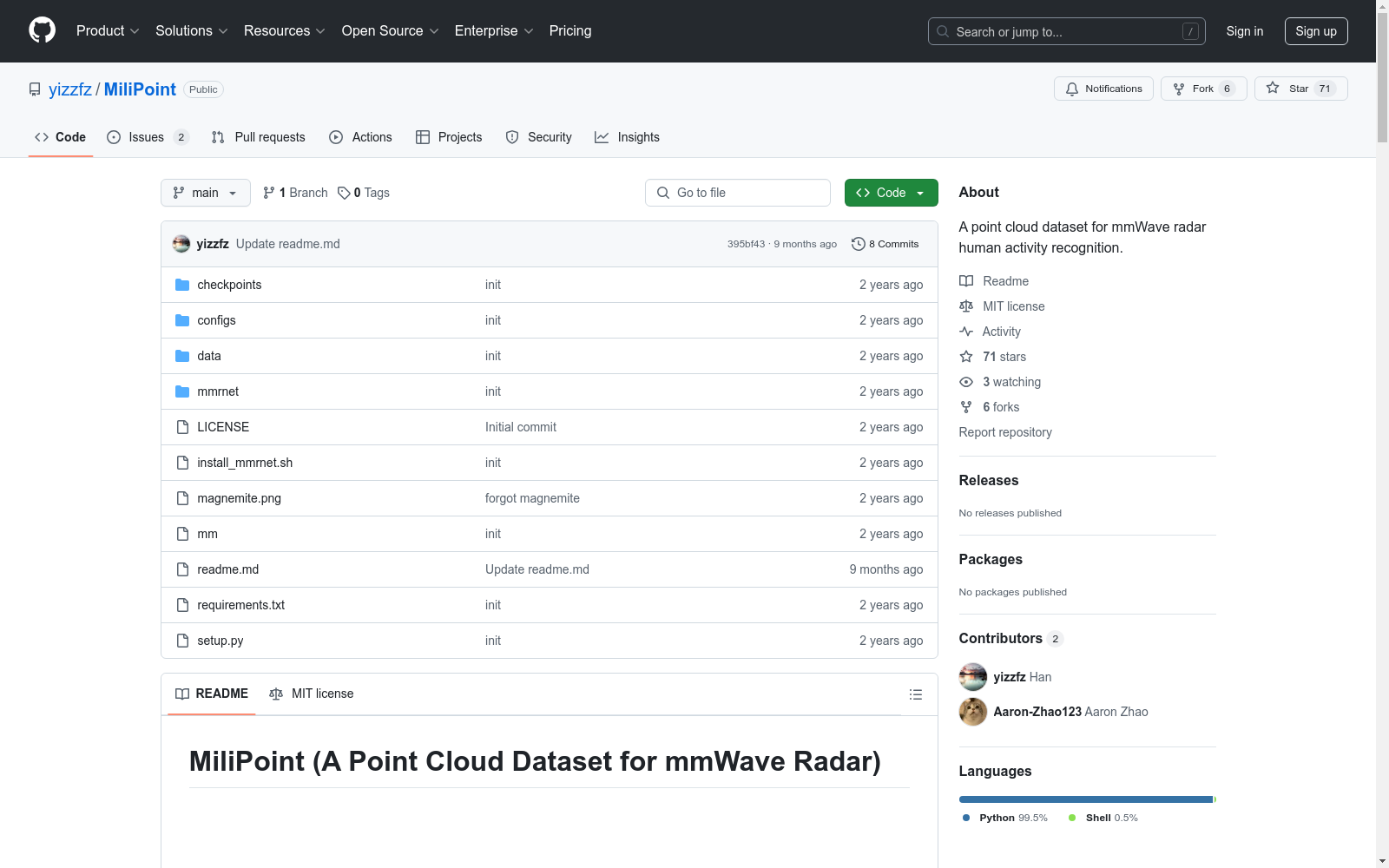1389x868 pixels.
Task: Click the mmrnet folder icon
Action: click(182, 391)
